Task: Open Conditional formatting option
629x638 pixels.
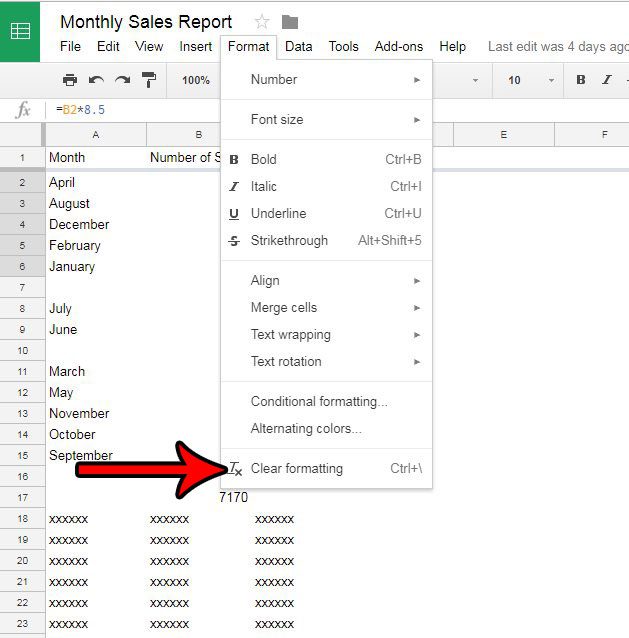Action: [319, 401]
